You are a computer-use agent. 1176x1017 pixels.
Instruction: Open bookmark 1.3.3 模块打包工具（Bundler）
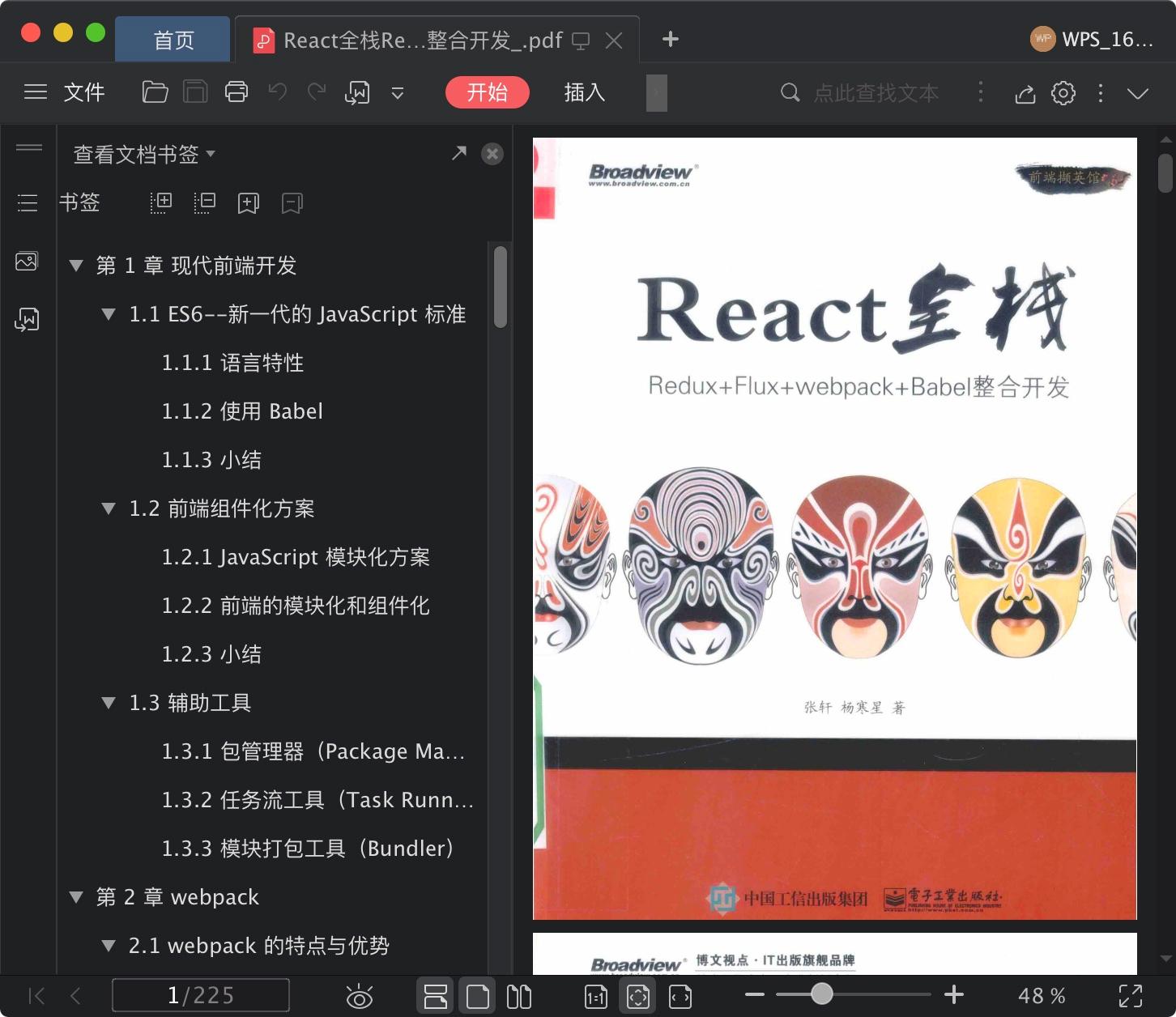click(310, 849)
